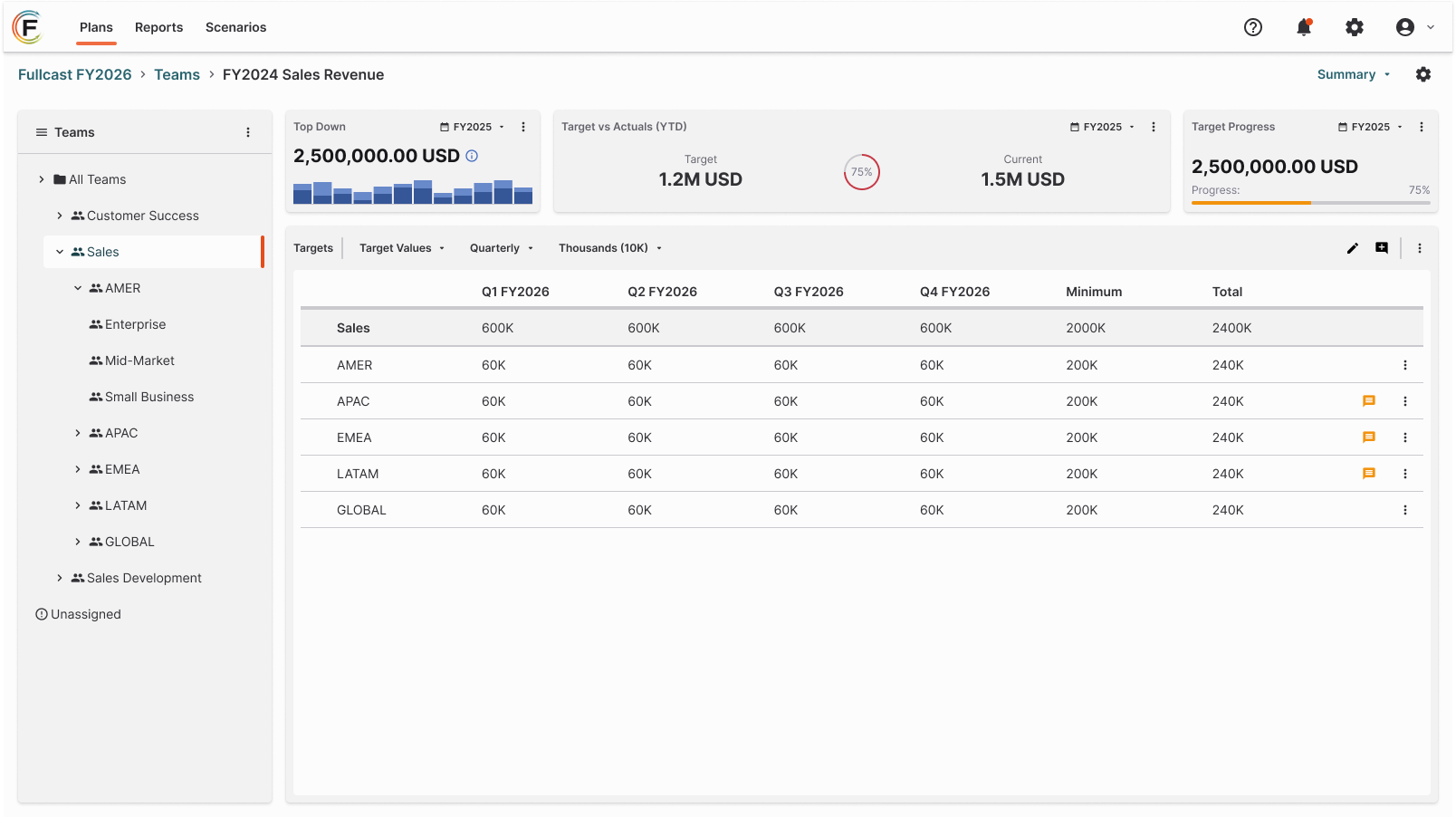
Task: Open Target vs Actuals FY2025 dropdown
Action: coord(1102,127)
